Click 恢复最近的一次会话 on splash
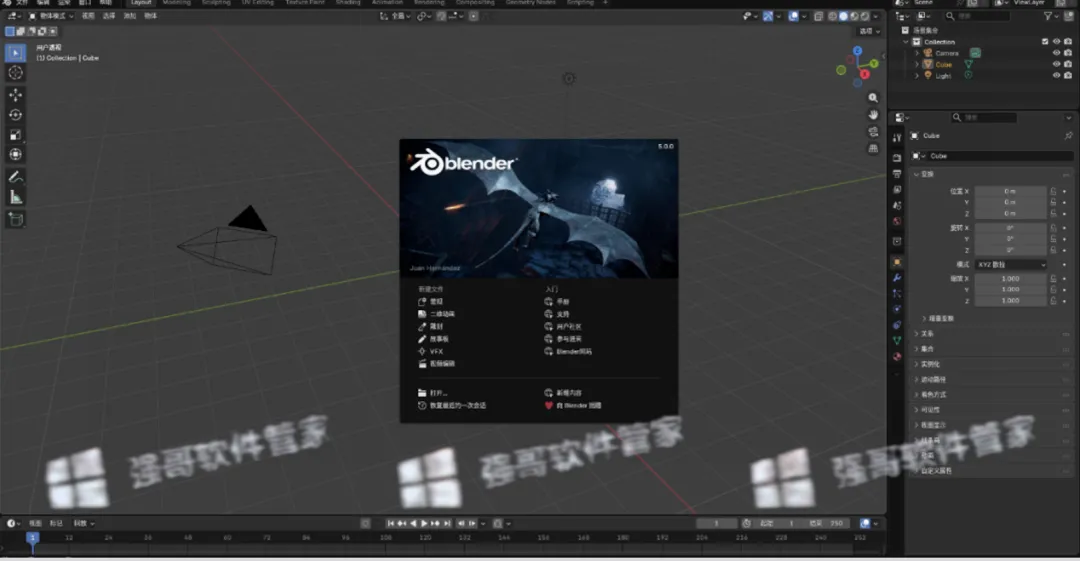1080x561 pixels. coord(452,405)
